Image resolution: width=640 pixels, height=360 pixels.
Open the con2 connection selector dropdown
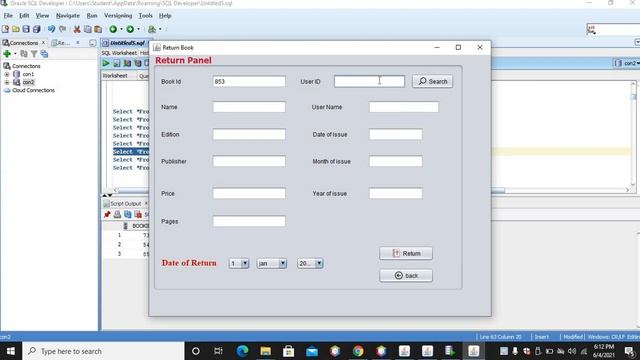point(627,63)
